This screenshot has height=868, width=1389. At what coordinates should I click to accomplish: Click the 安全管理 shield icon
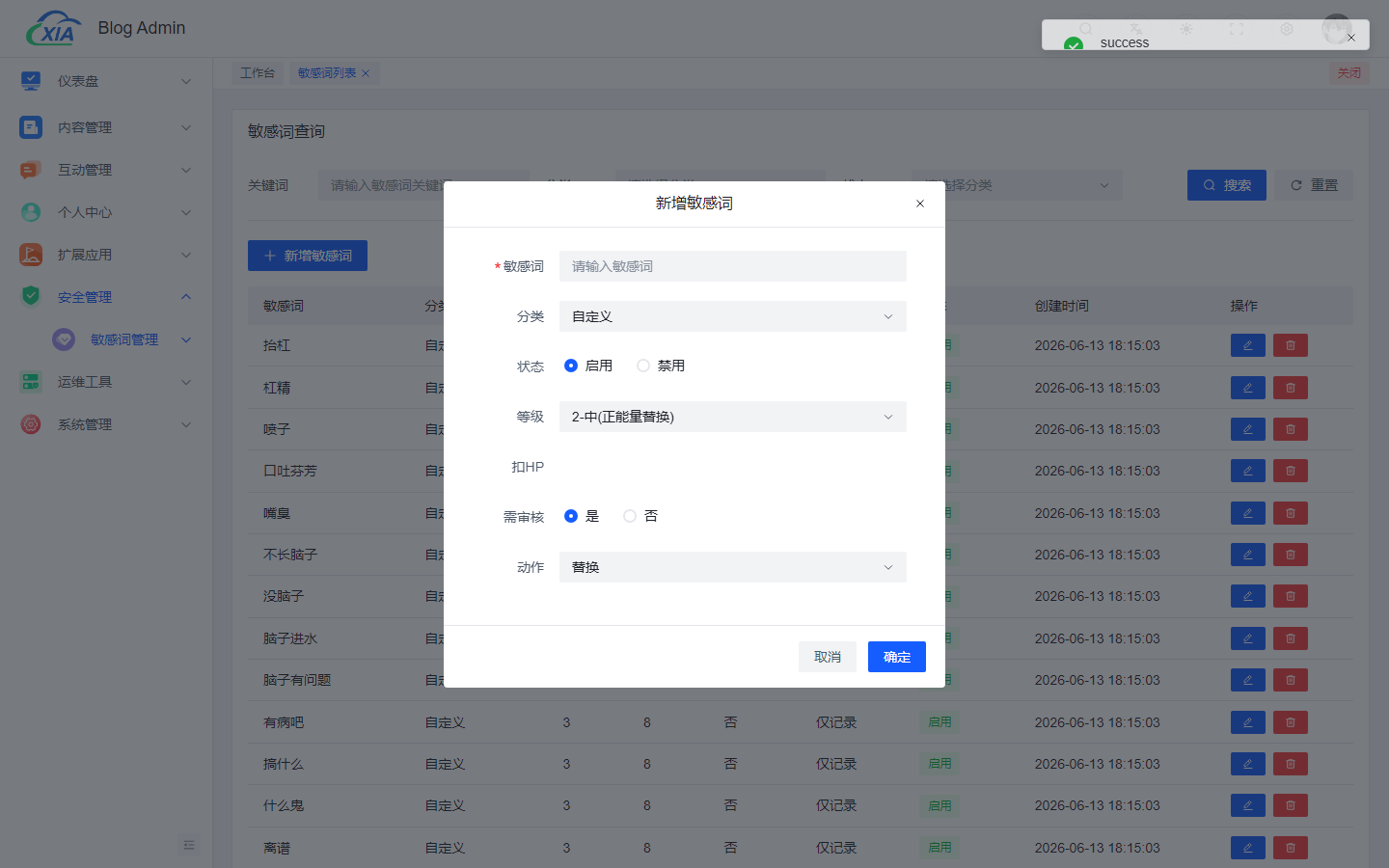[31, 296]
